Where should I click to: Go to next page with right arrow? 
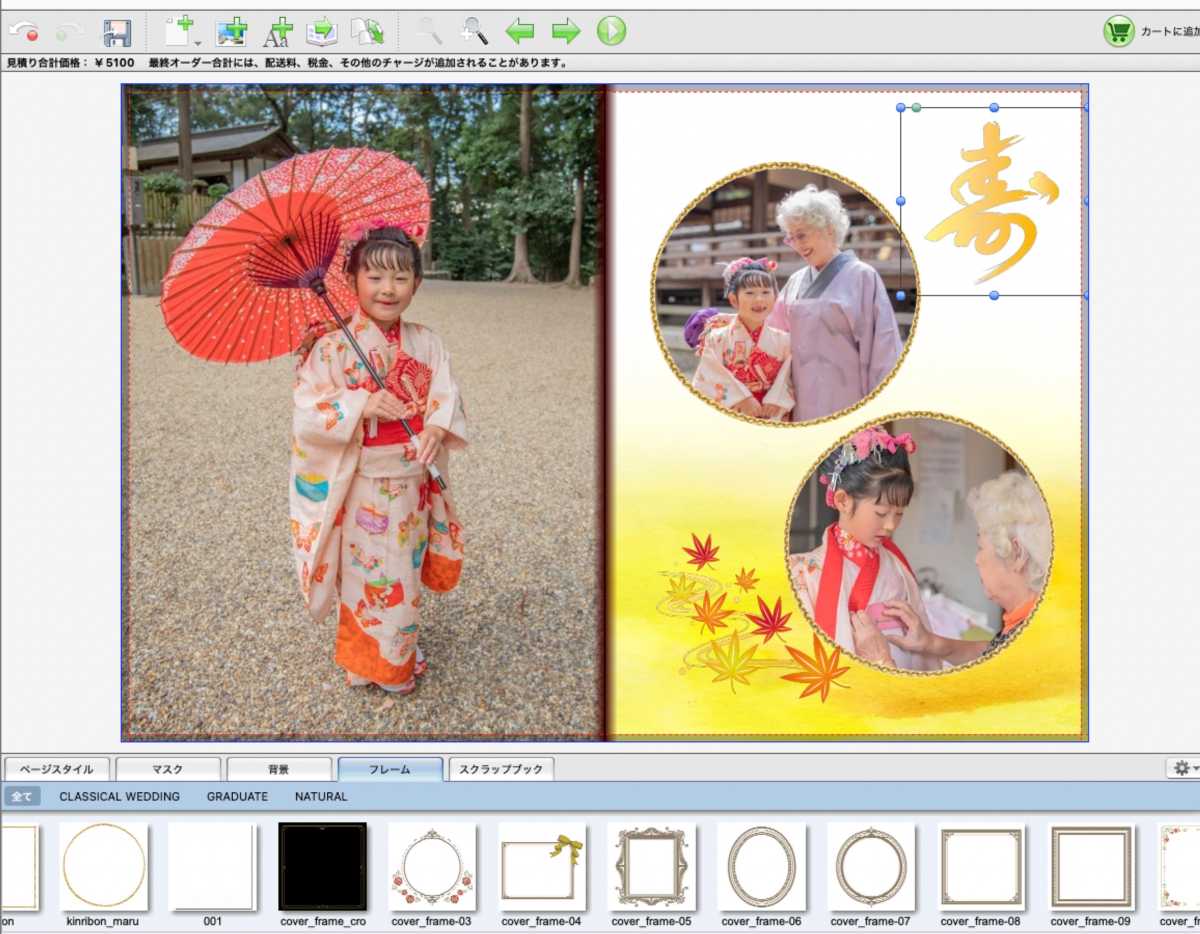(x=566, y=32)
